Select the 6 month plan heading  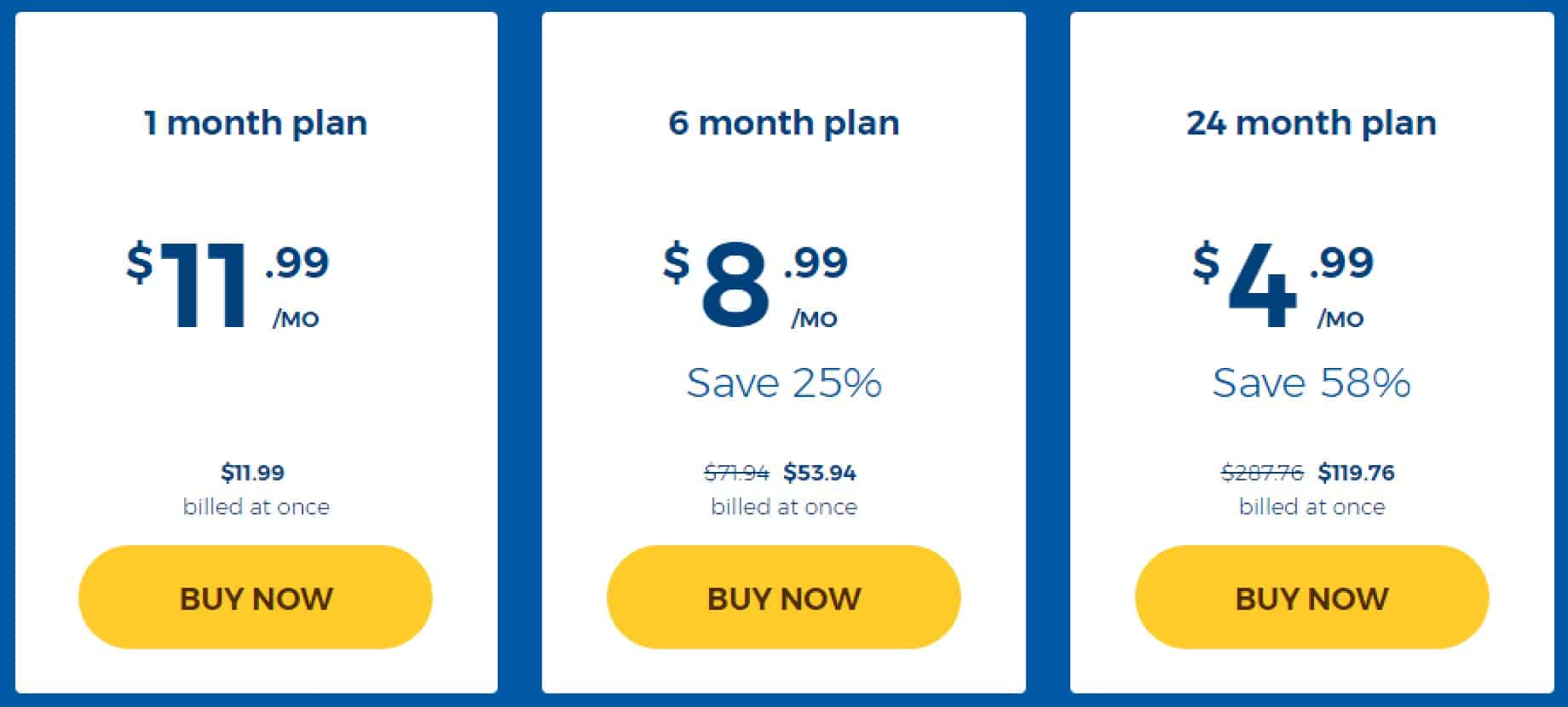coord(784,123)
